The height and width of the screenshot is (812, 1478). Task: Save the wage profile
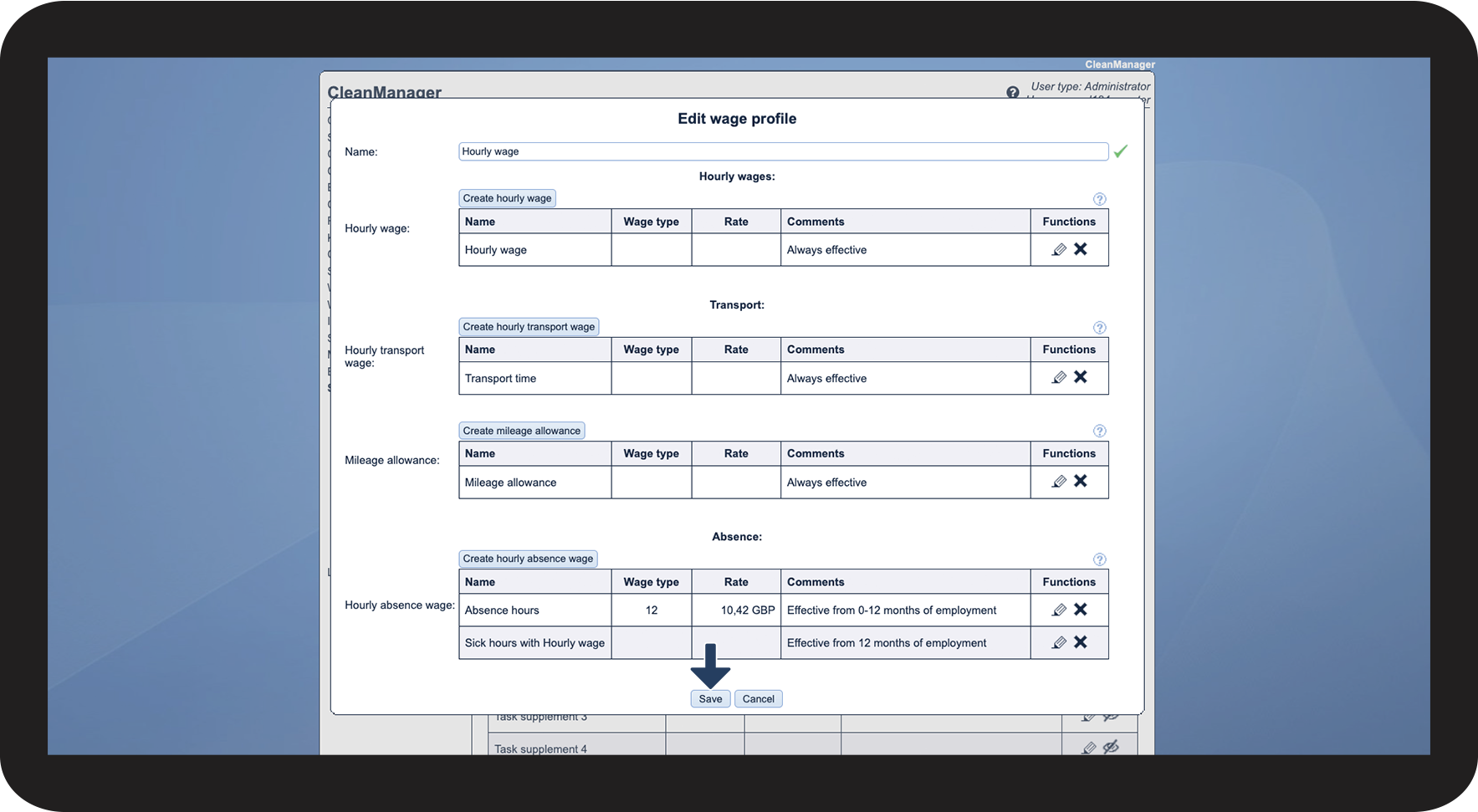[x=710, y=699]
